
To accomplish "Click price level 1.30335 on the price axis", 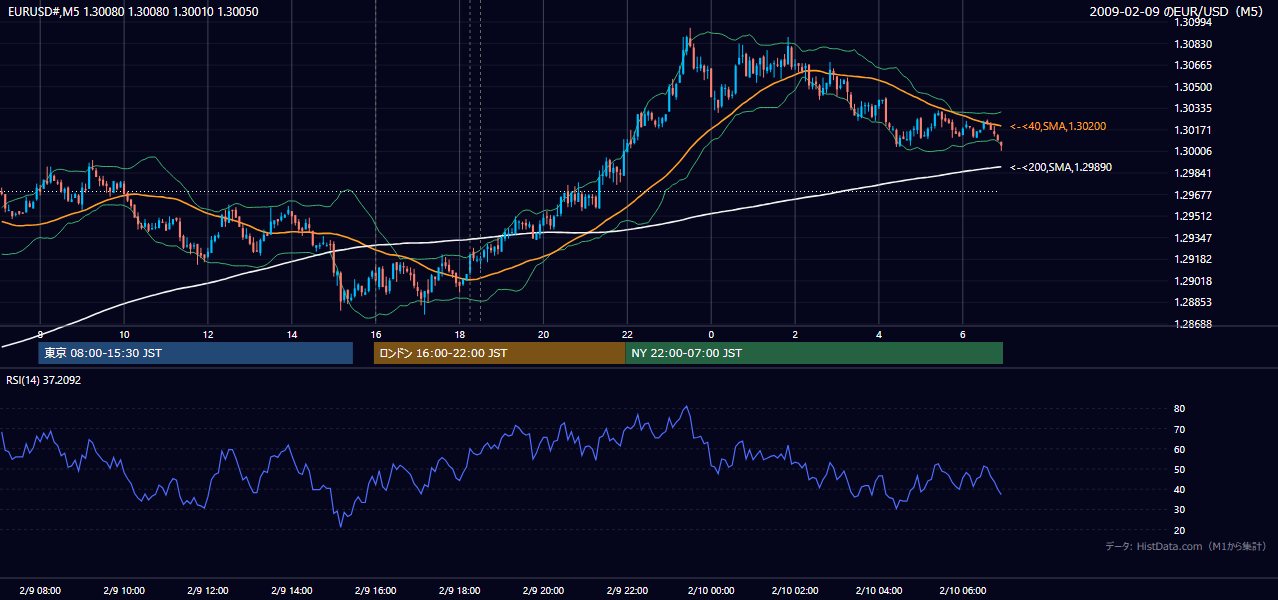I will pos(1194,108).
